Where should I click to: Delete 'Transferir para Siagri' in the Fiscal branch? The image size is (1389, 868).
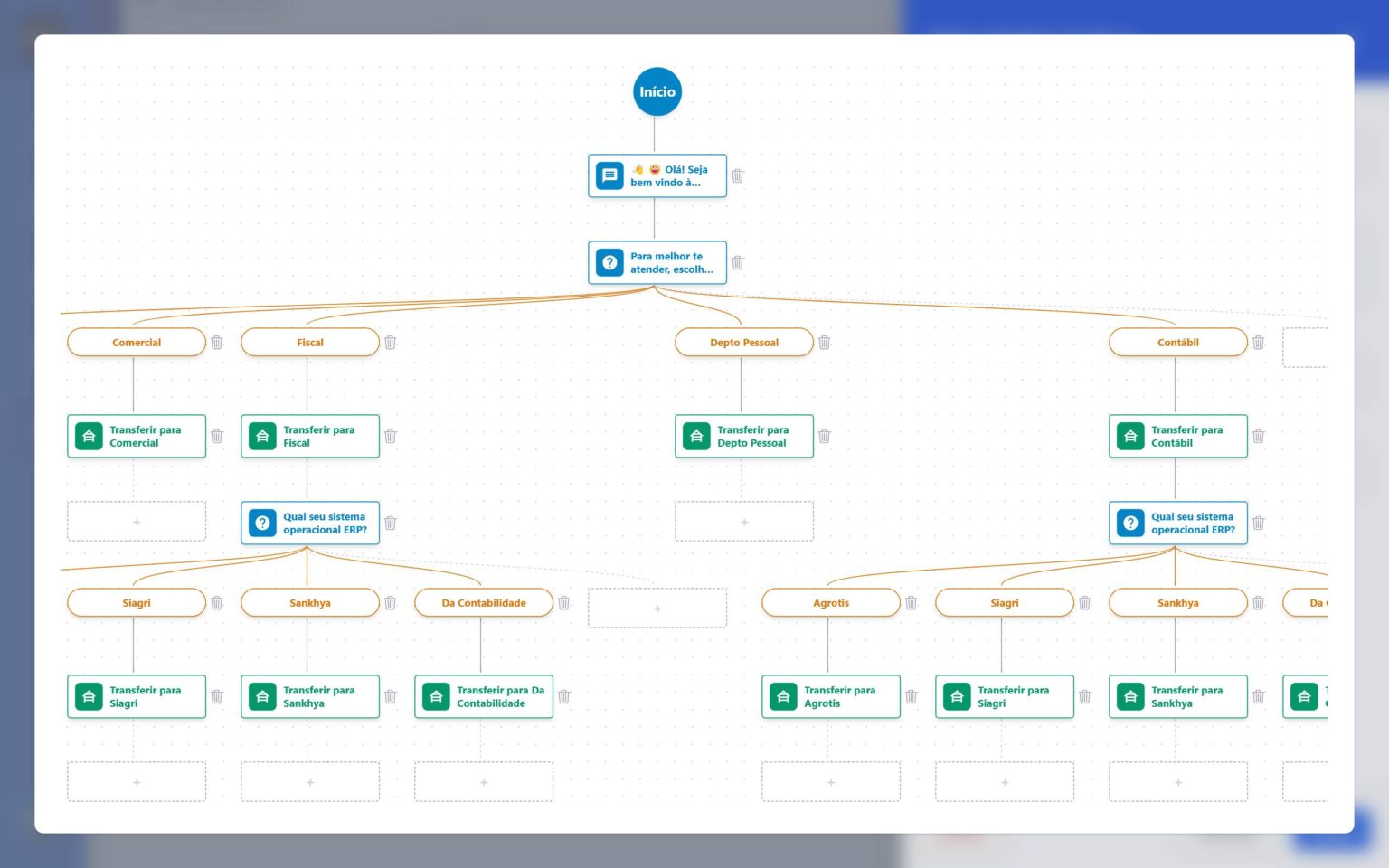point(217,696)
